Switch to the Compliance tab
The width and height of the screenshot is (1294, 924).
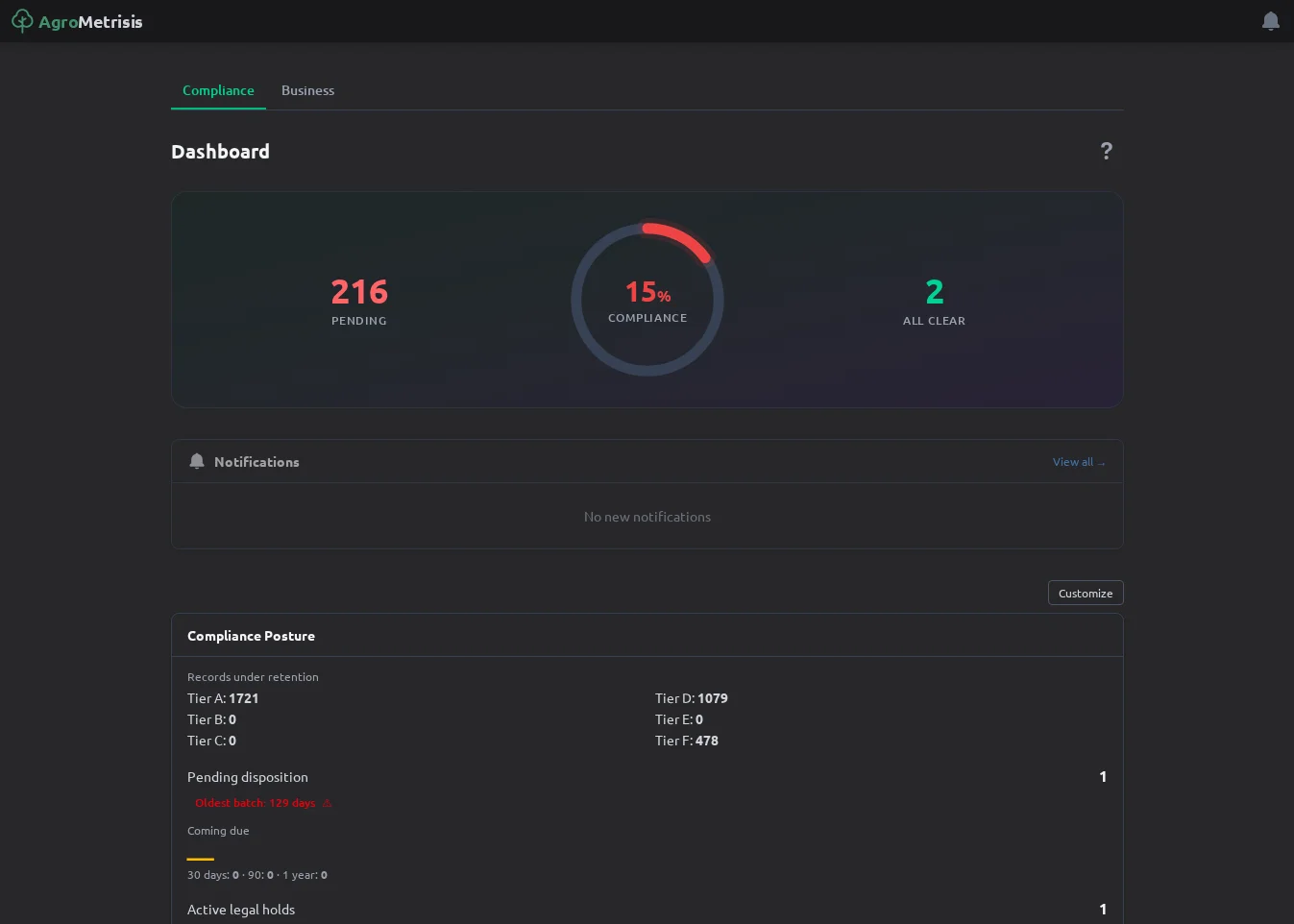(x=218, y=90)
